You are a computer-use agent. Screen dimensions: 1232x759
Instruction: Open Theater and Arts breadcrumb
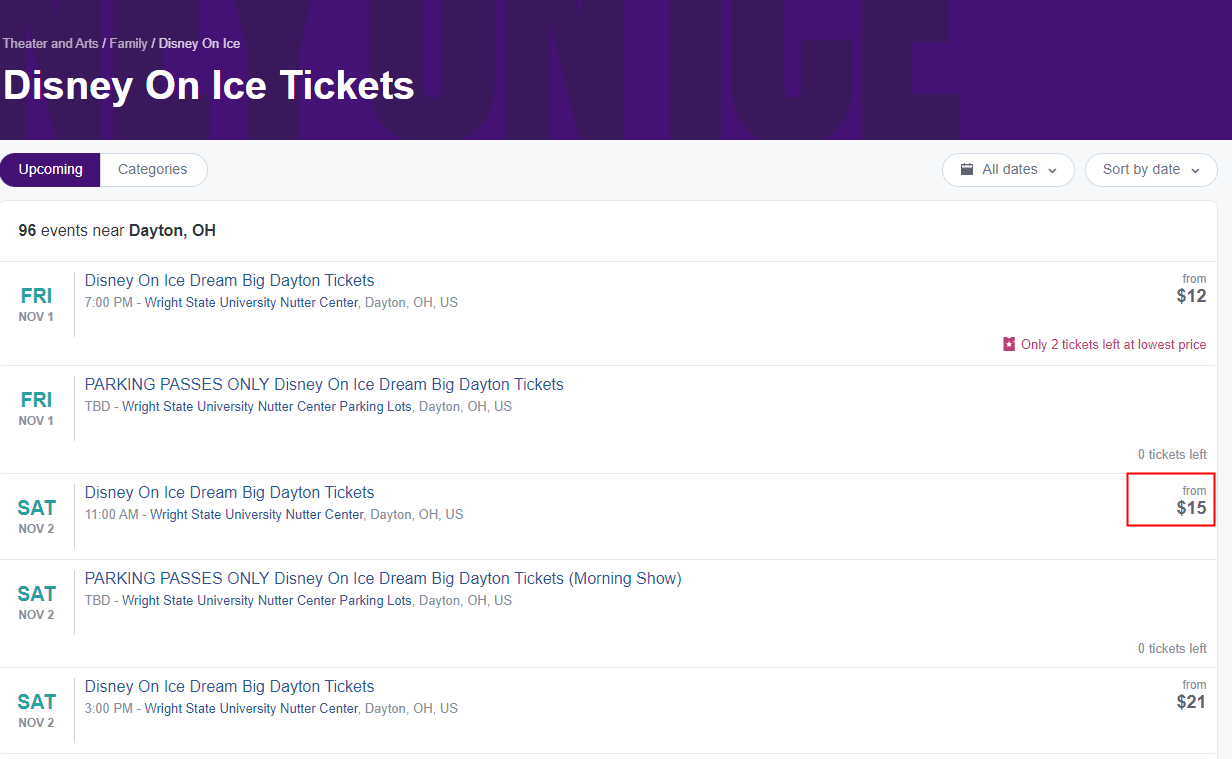click(50, 44)
